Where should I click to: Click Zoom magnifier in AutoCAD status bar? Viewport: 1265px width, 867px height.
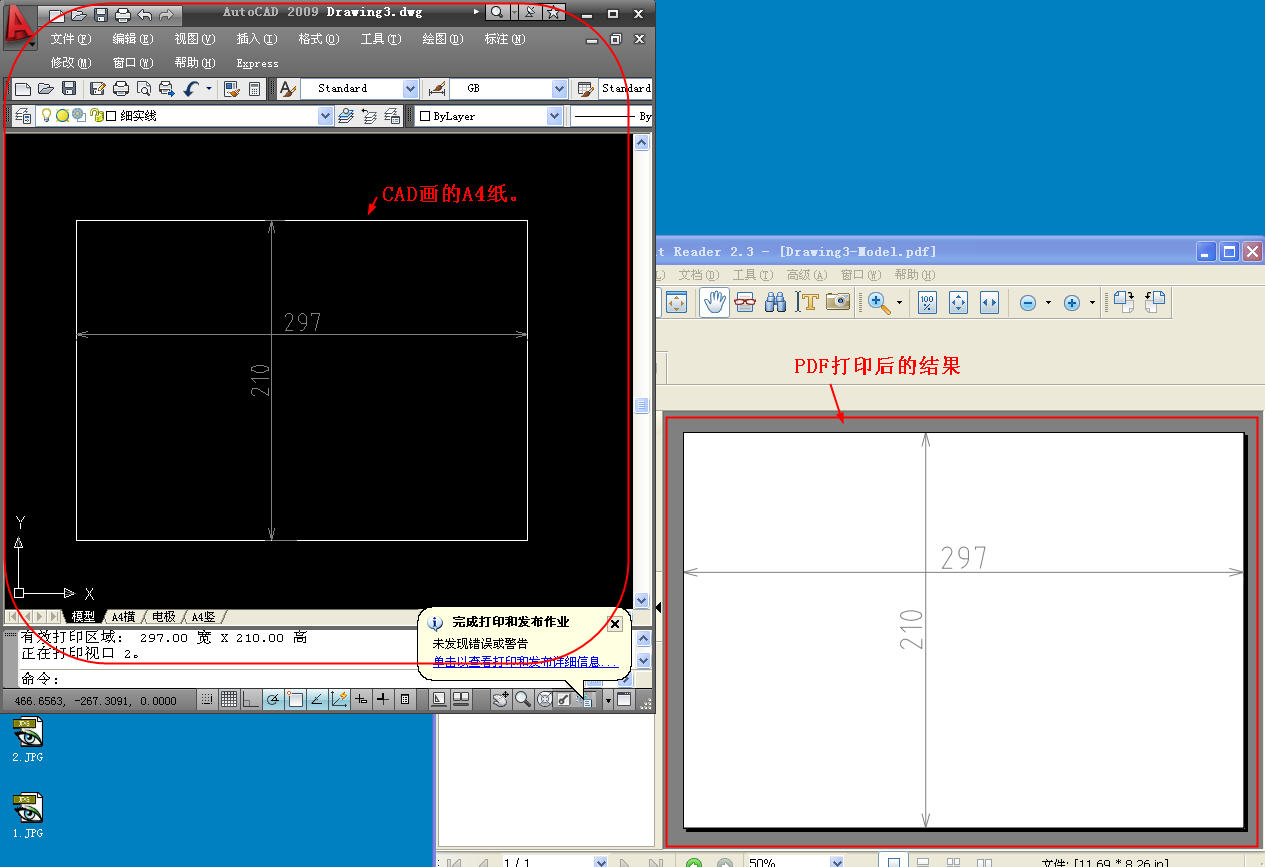(522, 700)
